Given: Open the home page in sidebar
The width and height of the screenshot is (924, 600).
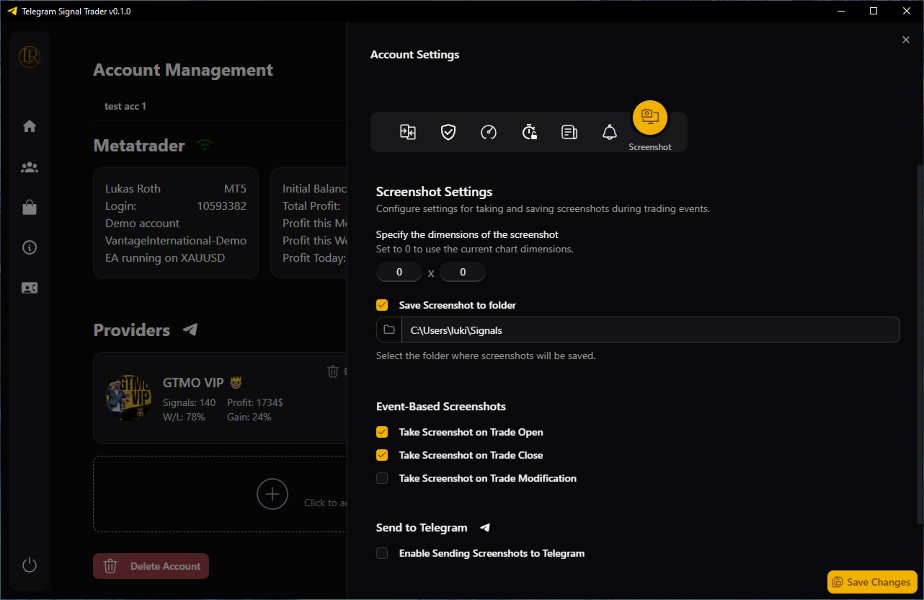Looking at the screenshot, I should tap(29, 126).
